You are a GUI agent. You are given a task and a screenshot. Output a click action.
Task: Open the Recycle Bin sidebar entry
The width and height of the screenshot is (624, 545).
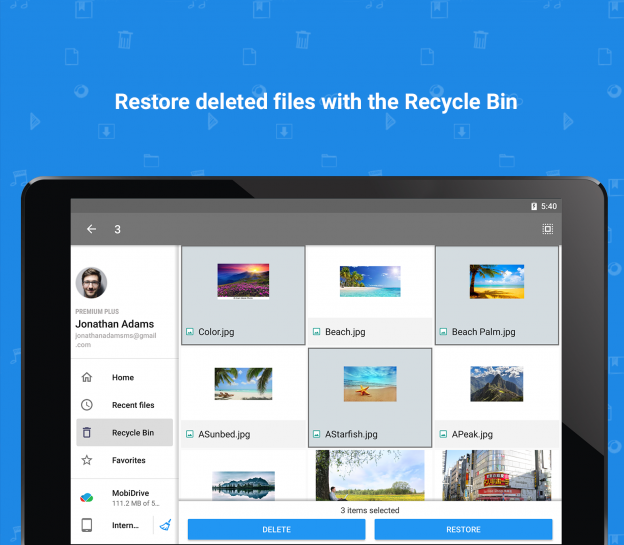point(125,432)
